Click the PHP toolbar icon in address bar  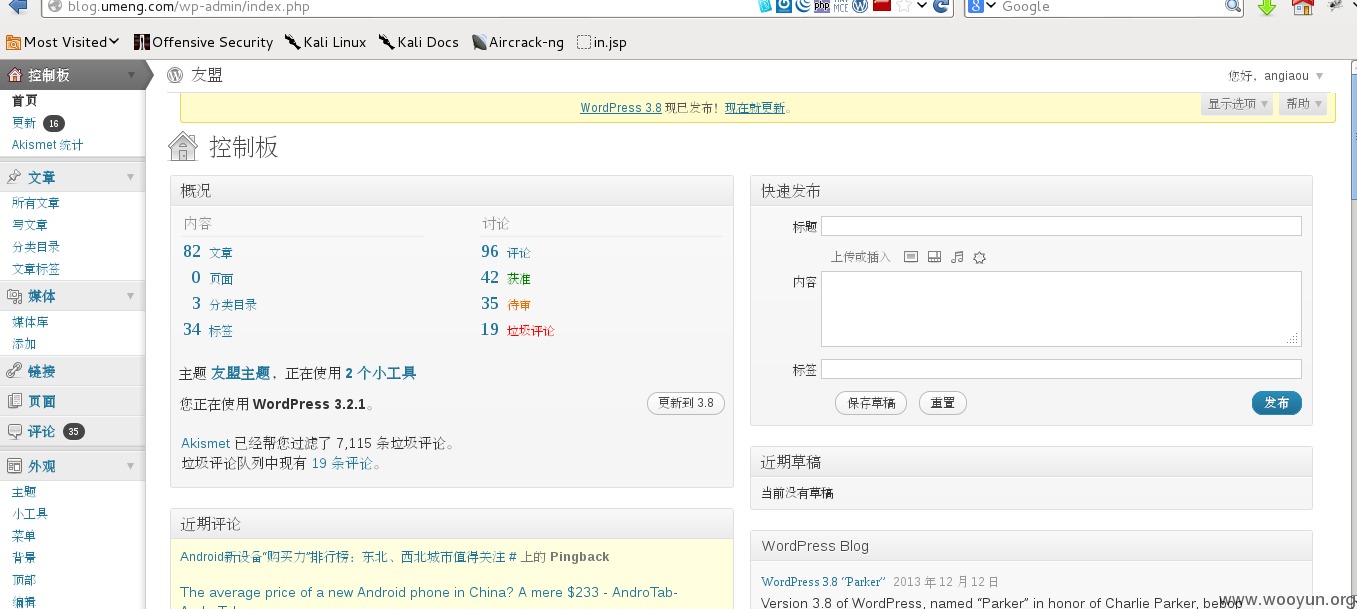pos(822,6)
